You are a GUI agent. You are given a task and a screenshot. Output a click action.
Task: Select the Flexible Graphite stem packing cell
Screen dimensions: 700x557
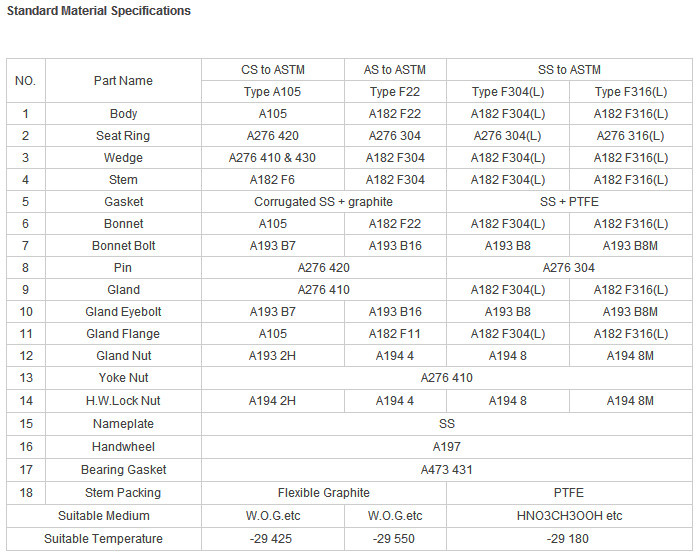tap(324, 493)
